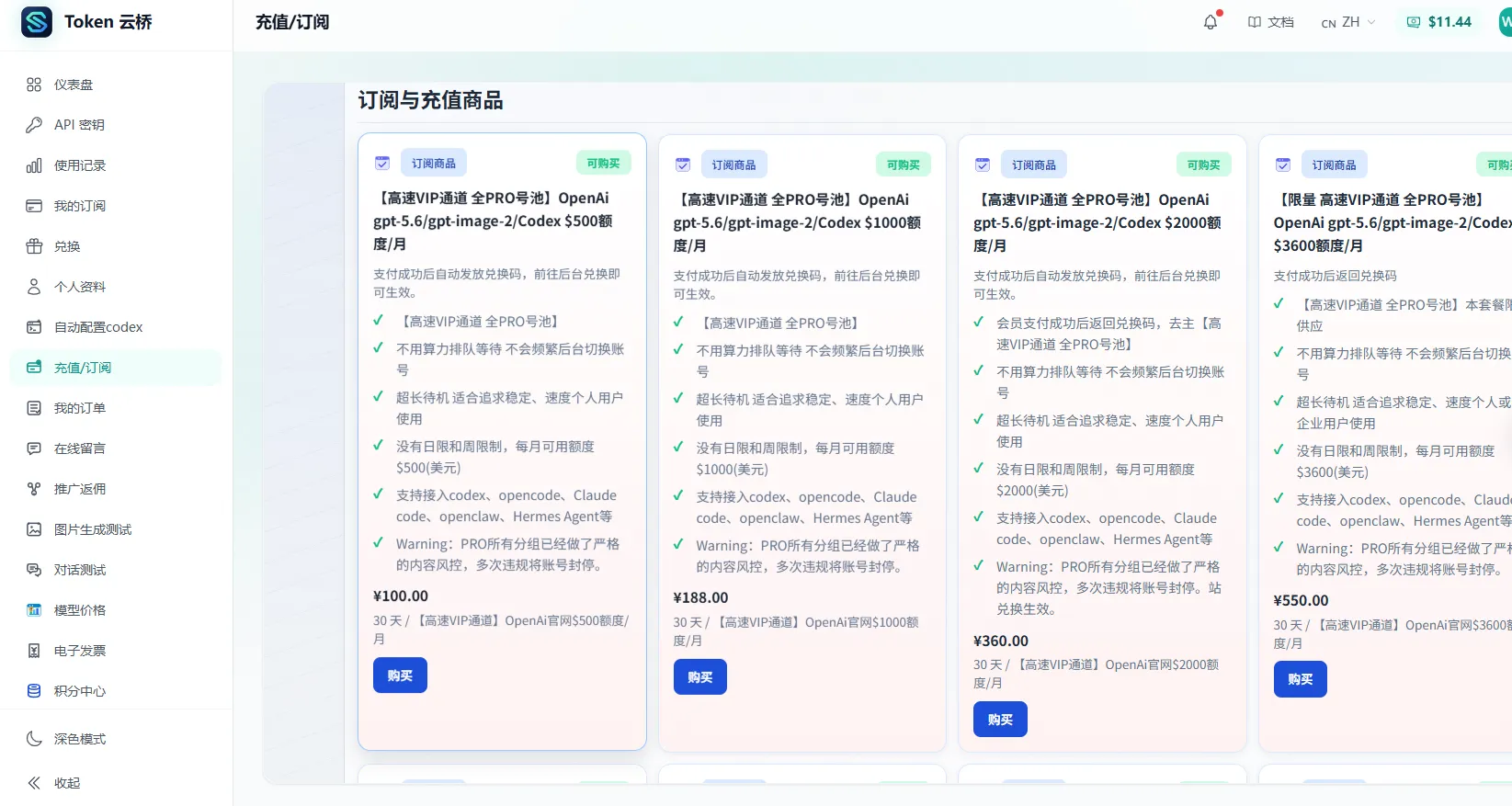Open 我的订单 orders page
The width and height of the screenshot is (1512, 806).
pyautogui.click(x=116, y=408)
